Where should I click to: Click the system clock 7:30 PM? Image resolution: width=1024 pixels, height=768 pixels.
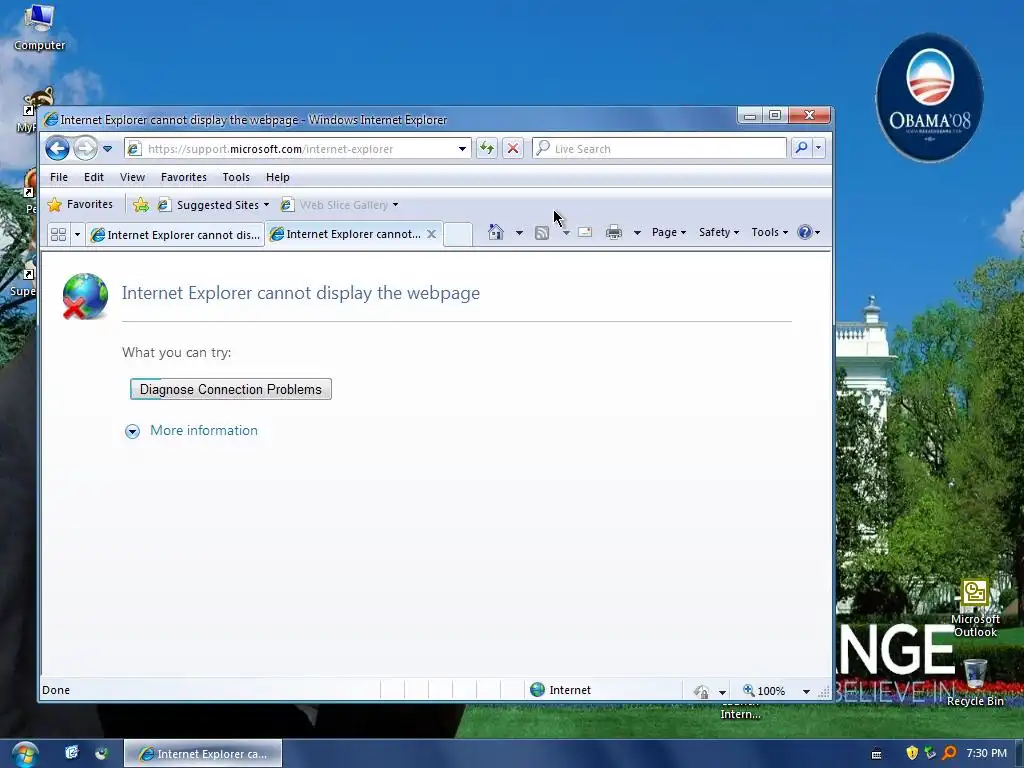point(986,753)
